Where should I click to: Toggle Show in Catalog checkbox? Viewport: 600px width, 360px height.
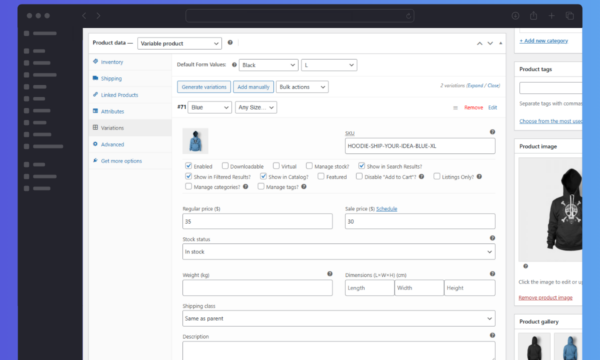tap(263, 176)
